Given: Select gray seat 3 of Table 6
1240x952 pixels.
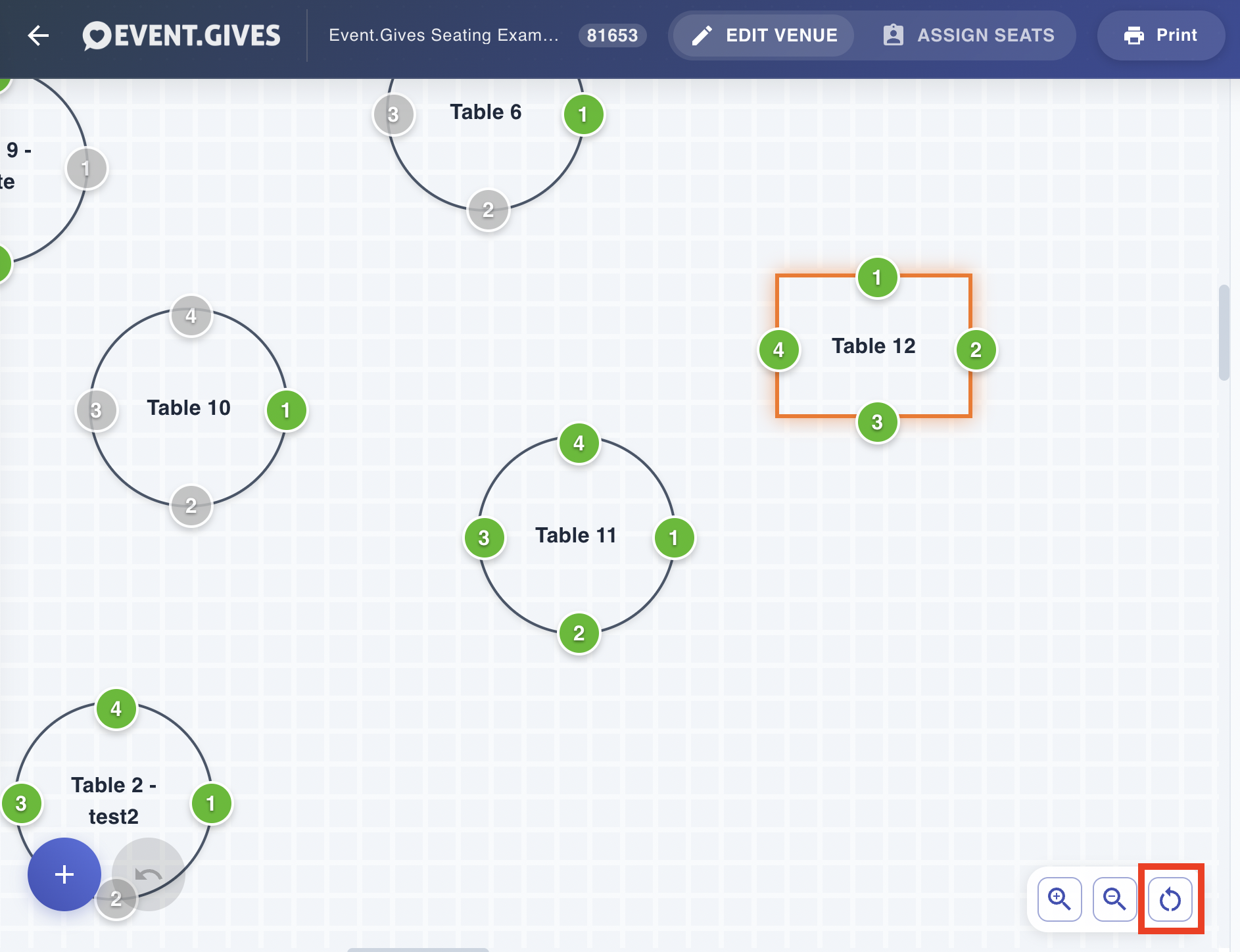Looking at the screenshot, I should tap(393, 114).
